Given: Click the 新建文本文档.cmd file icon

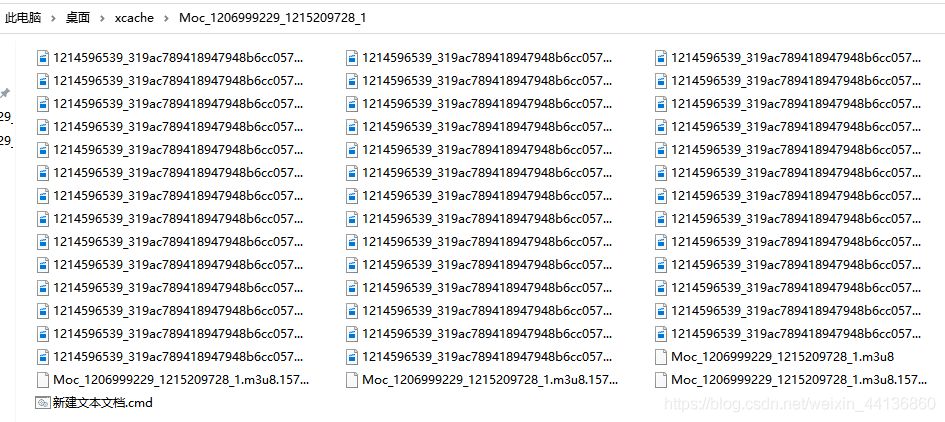Looking at the screenshot, I should point(42,403).
